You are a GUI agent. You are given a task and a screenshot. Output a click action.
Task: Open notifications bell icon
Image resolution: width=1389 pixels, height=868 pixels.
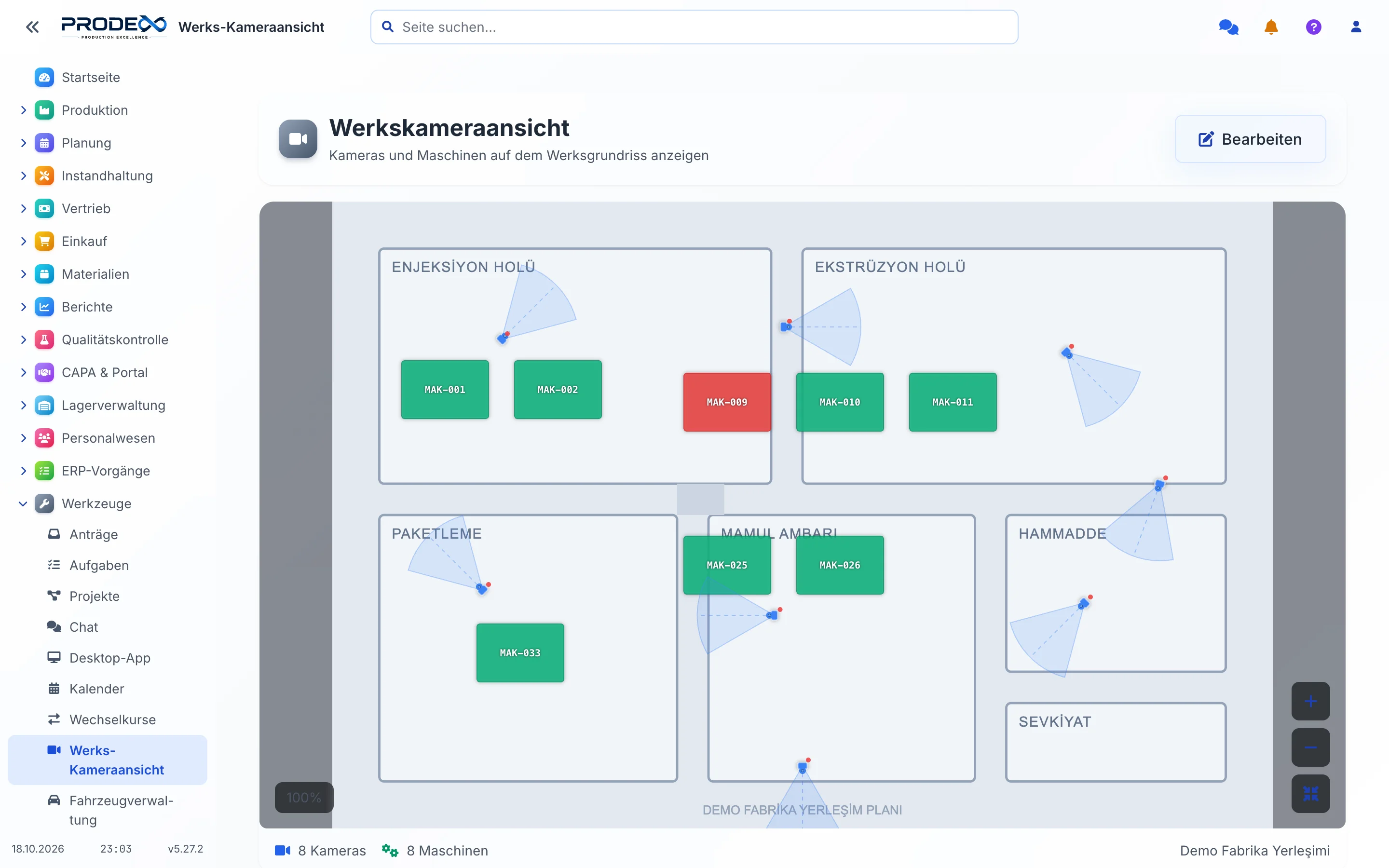pyautogui.click(x=1271, y=27)
